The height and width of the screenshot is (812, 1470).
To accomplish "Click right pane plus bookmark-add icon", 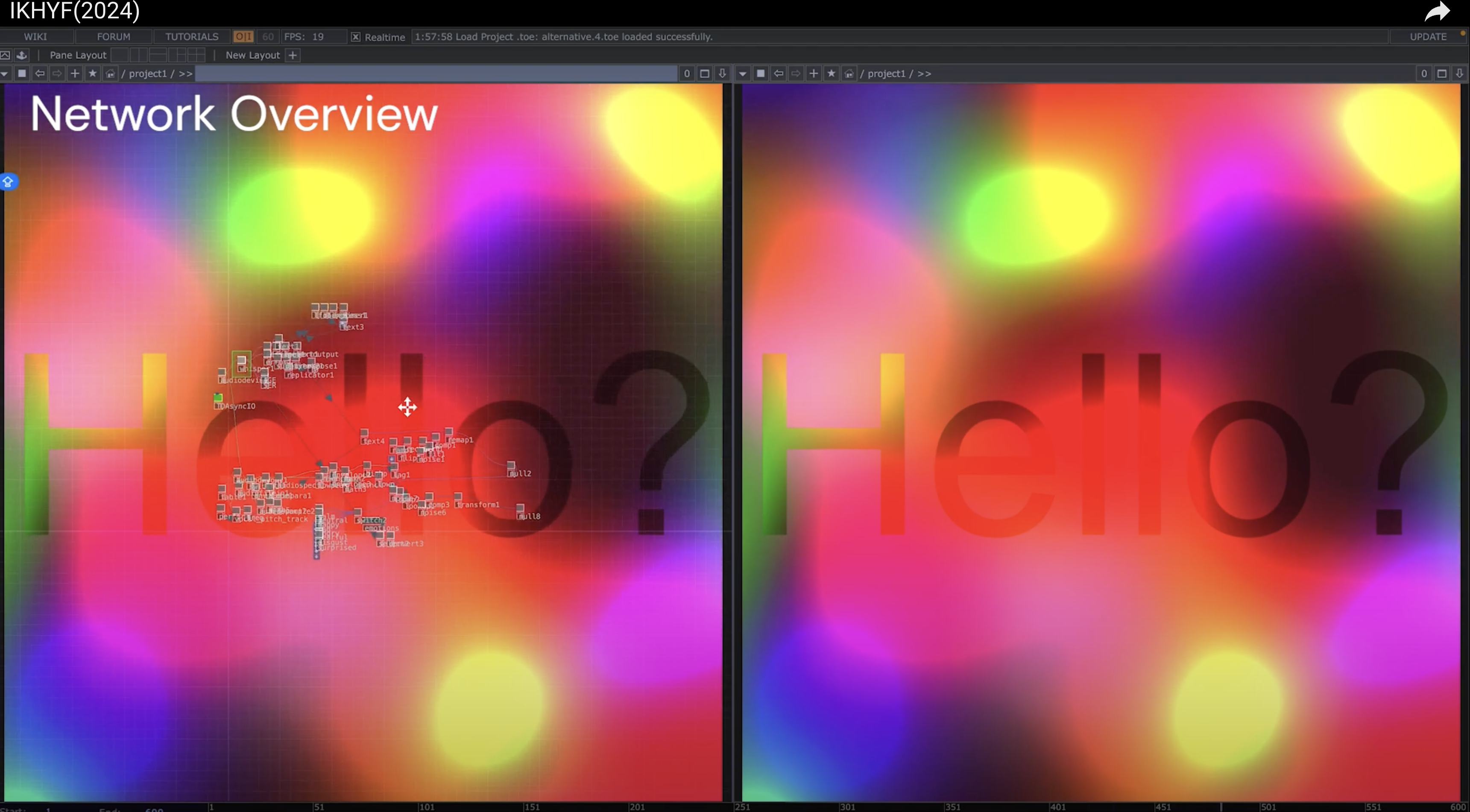I will (x=814, y=73).
